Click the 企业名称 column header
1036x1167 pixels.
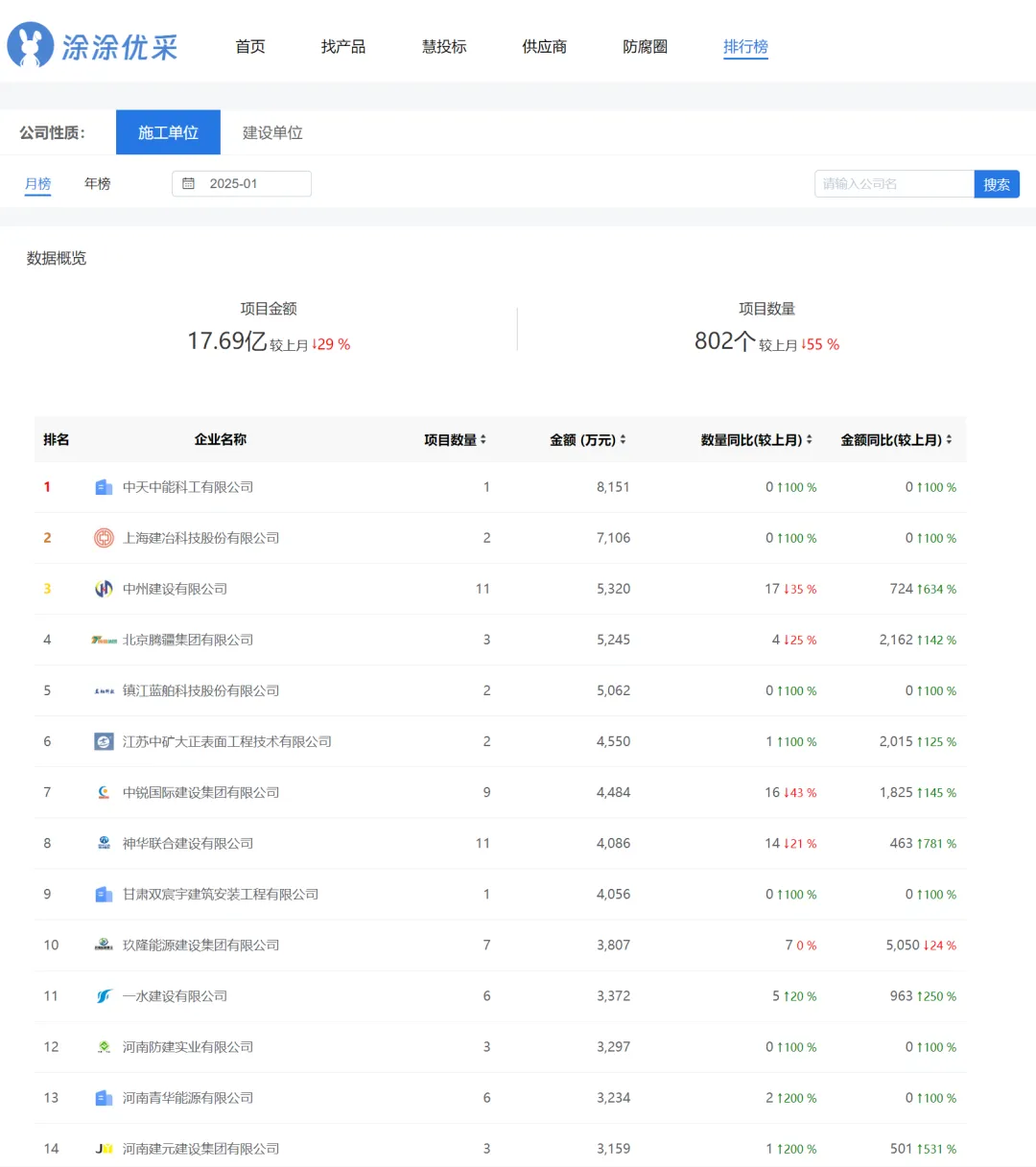[221, 439]
